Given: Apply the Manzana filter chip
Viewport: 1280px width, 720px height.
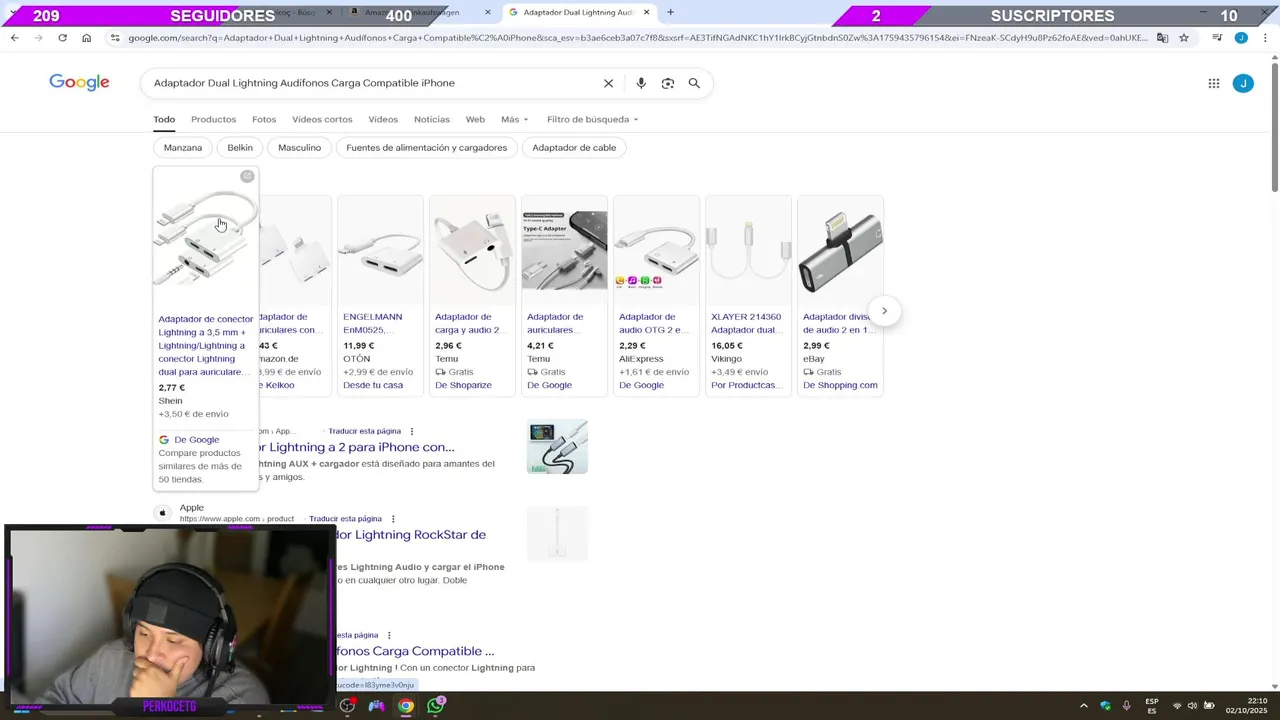Looking at the screenshot, I should coord(183,147).
